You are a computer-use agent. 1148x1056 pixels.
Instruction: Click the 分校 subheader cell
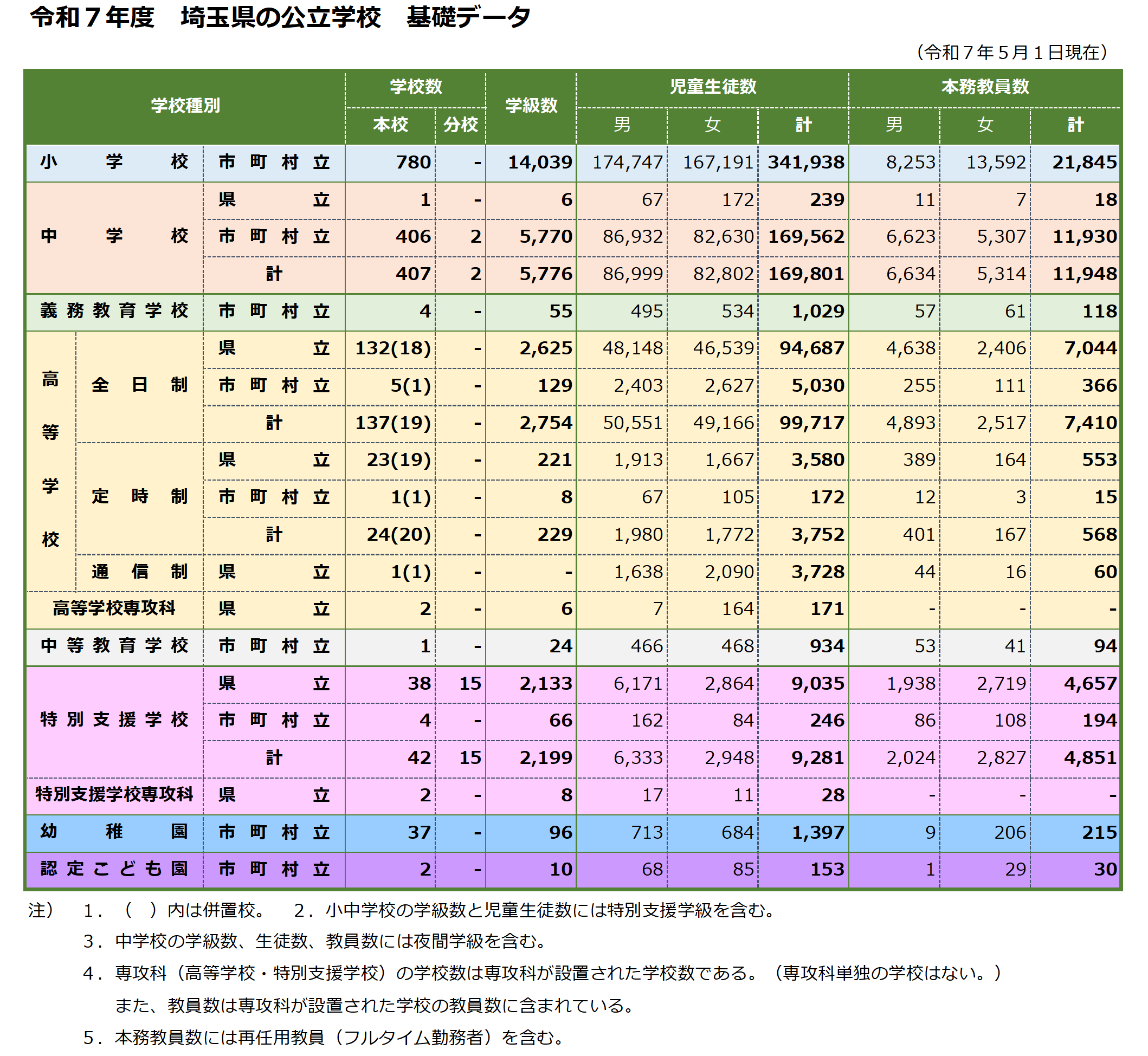[x=460, y=125]
